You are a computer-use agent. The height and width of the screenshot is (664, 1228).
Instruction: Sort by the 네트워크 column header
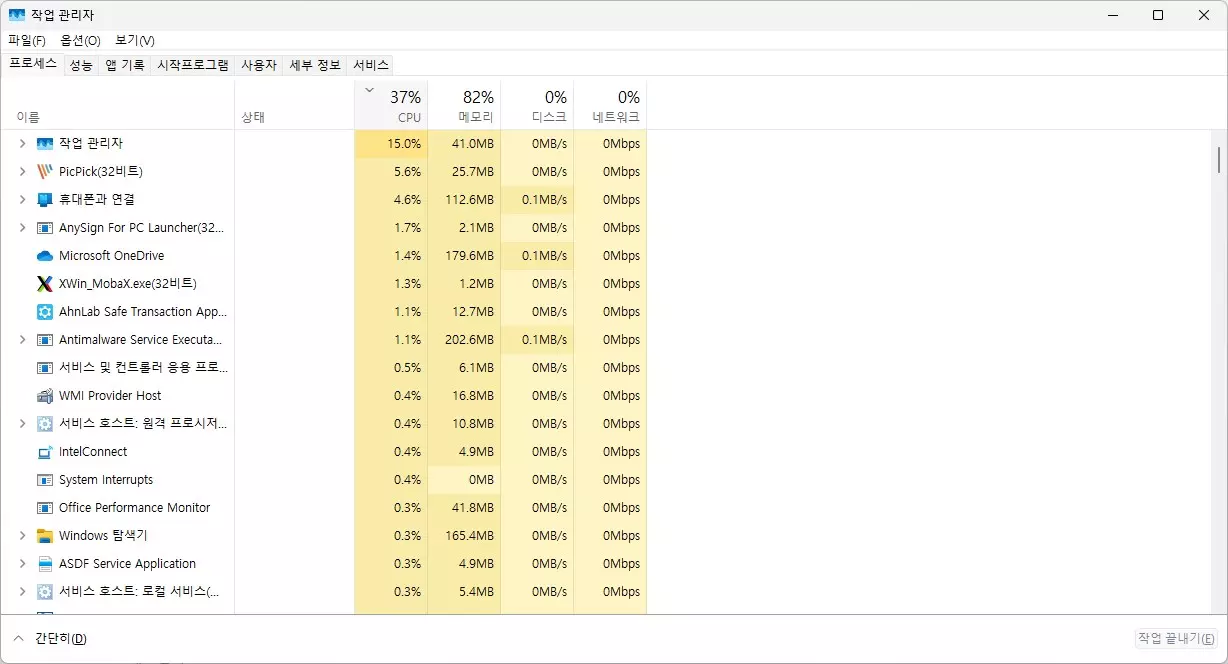tap(610, 105)
